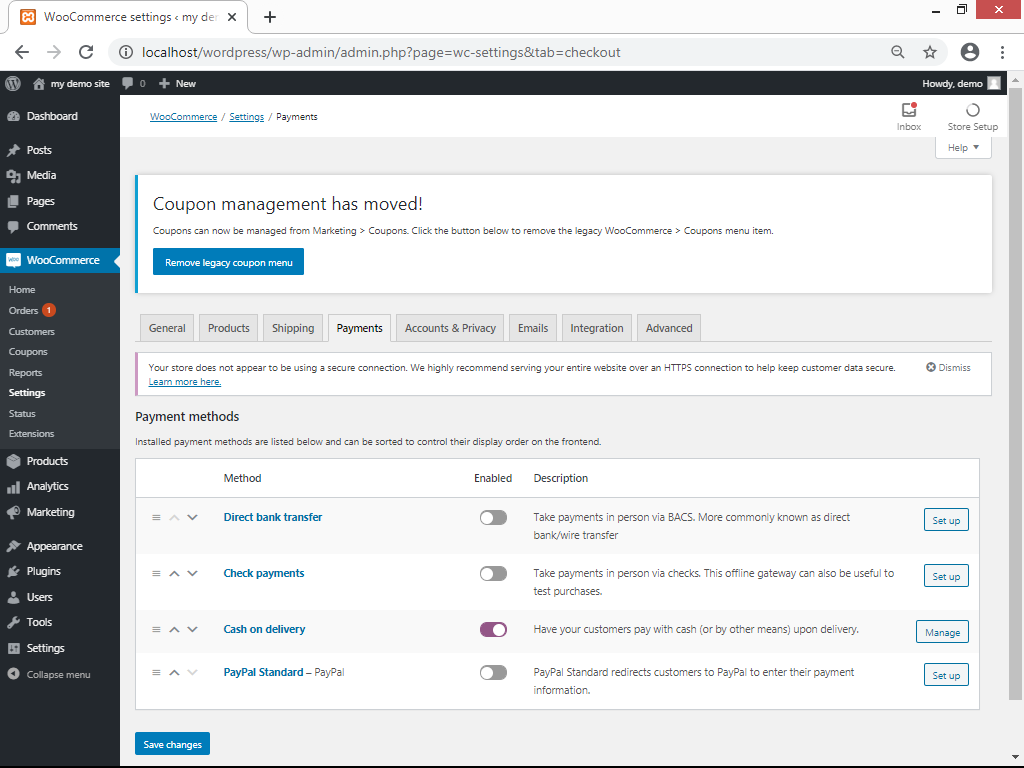Click the drag handle for Direct bank transfer
Screen dimensions: 1024x768
click(x=156, y=517)
